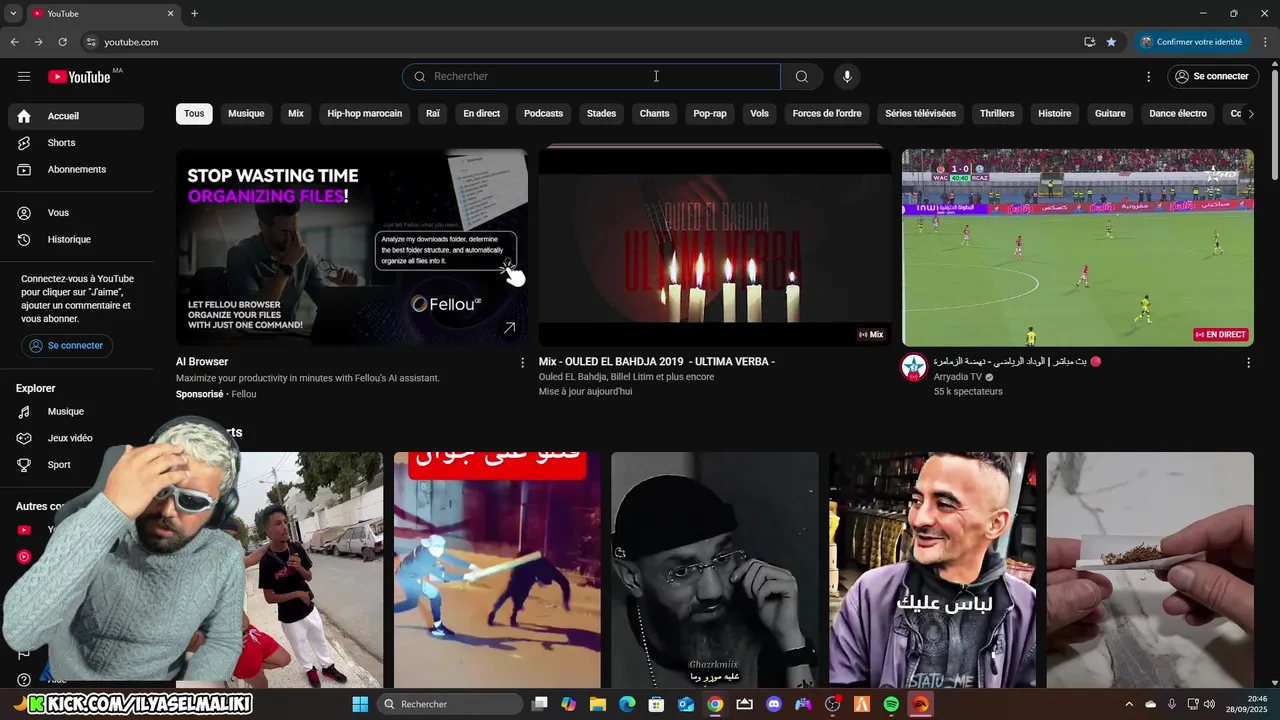This screenshot has height=720, width=1280.
Task: Open Vous in the sidebar
Action: click(x=76, y=213)
